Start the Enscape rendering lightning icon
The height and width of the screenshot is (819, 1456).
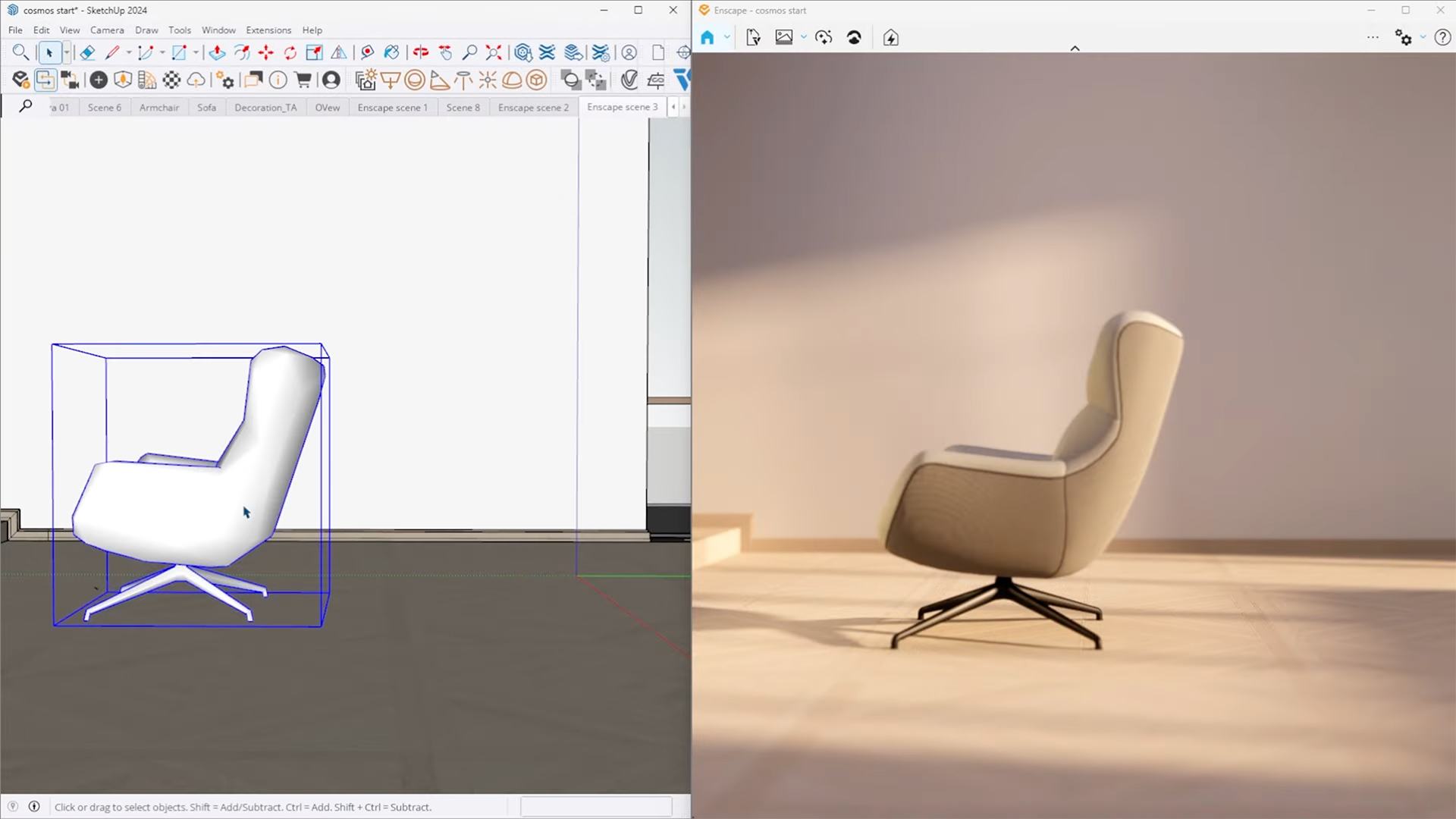891,36
